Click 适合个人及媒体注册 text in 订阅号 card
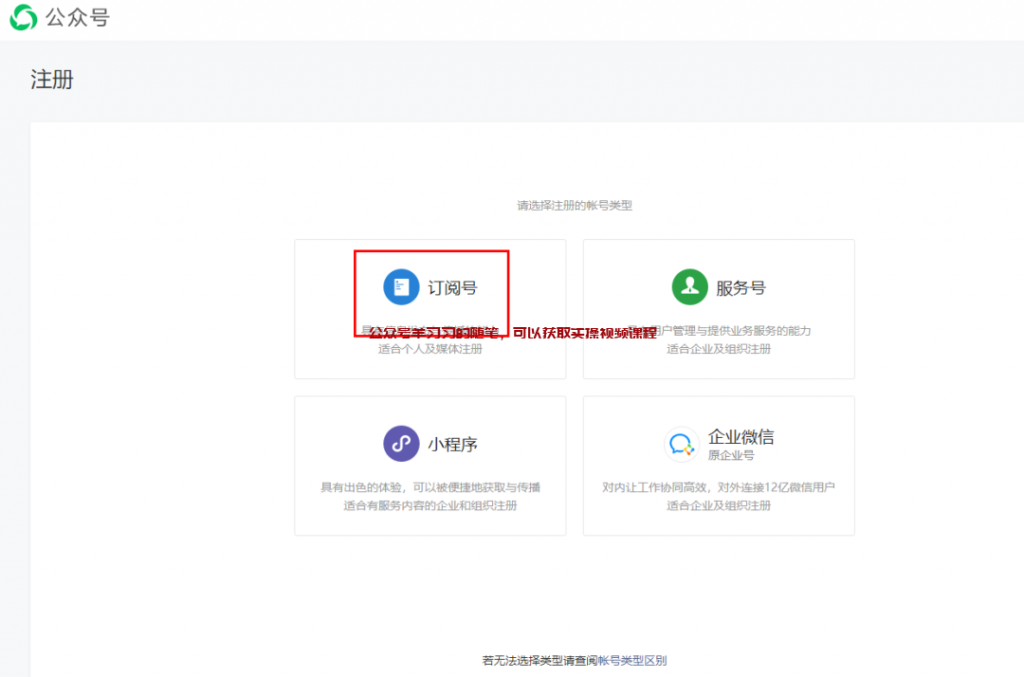 coord(430,349)
